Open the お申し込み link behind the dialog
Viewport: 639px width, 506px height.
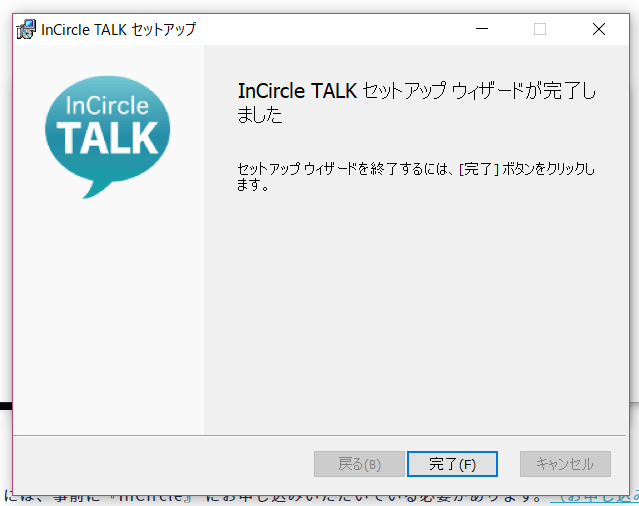click(594, 498)
